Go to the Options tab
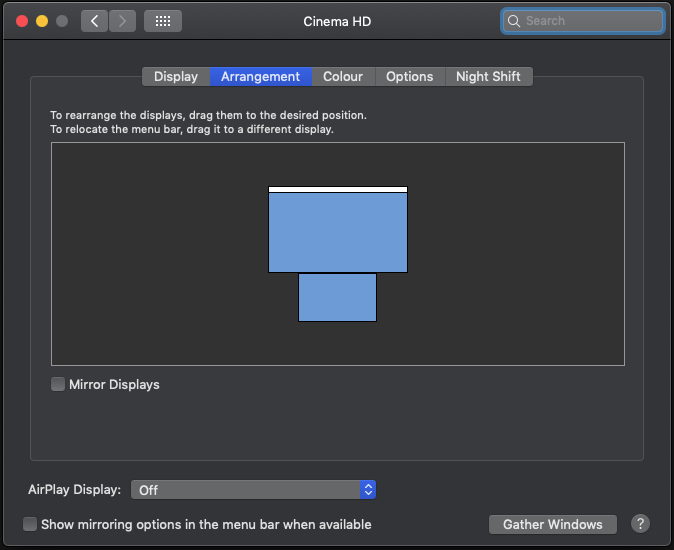Image resolution: width=674 pixels, height=550 pixels. (410, 77)
